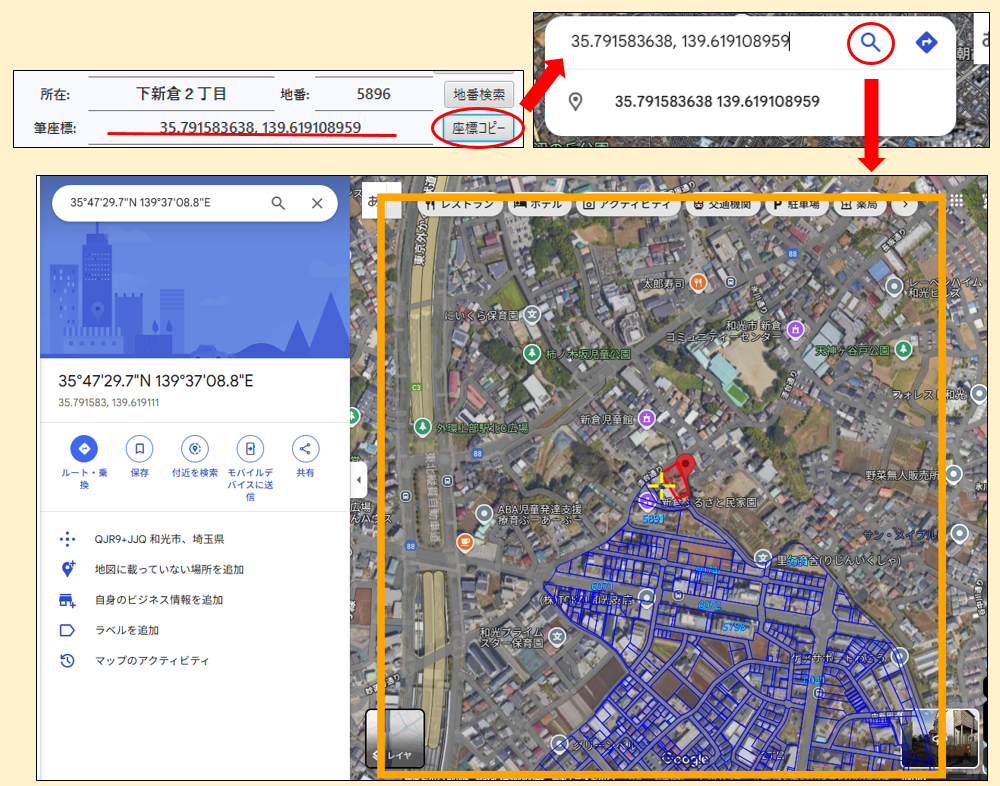Screen dimensions: 1000x786
Task: Click the 和光プライムスター保育園 marker
Action: (x=557, y=636)
